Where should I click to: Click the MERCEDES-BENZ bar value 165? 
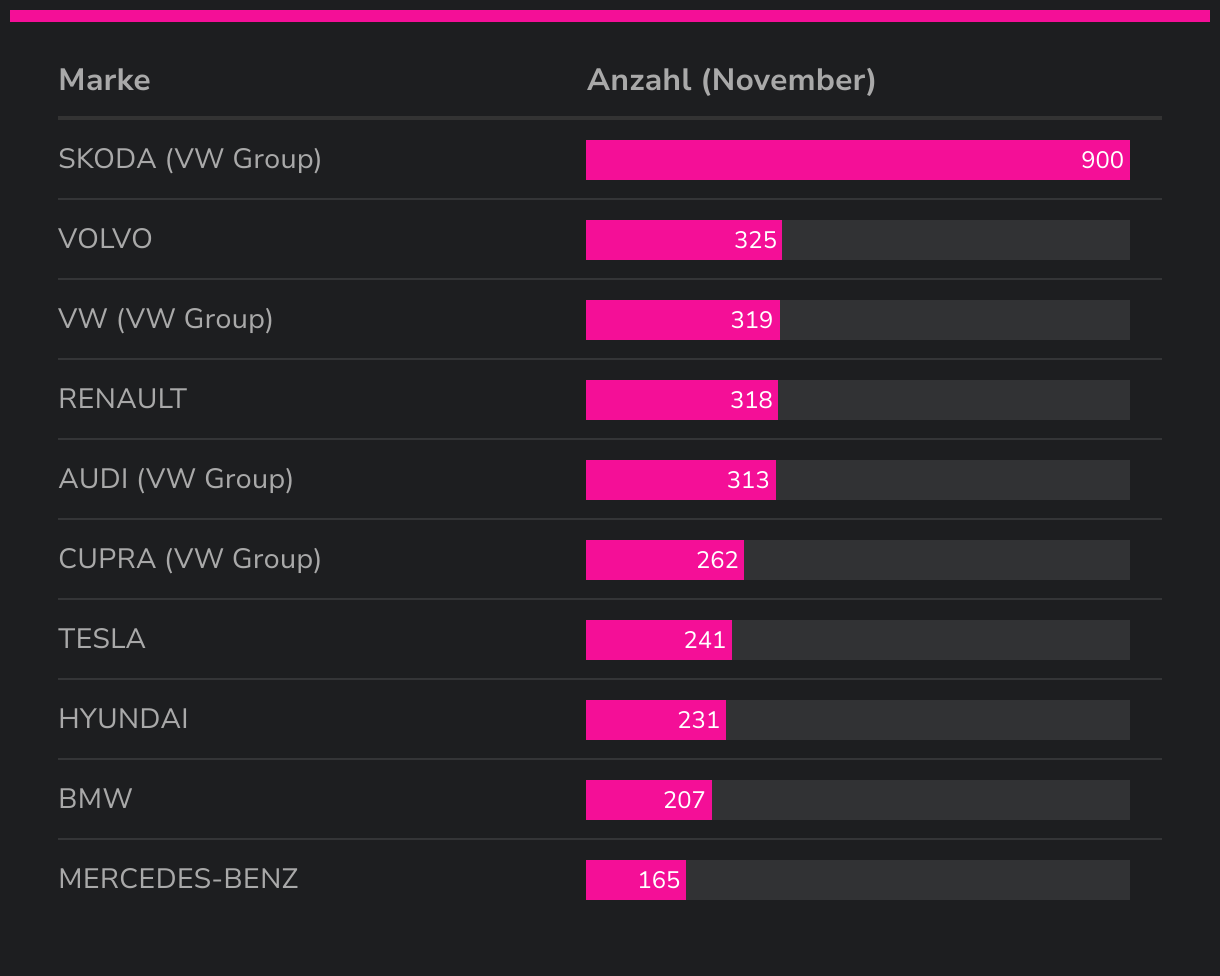[x=659, y=880]
